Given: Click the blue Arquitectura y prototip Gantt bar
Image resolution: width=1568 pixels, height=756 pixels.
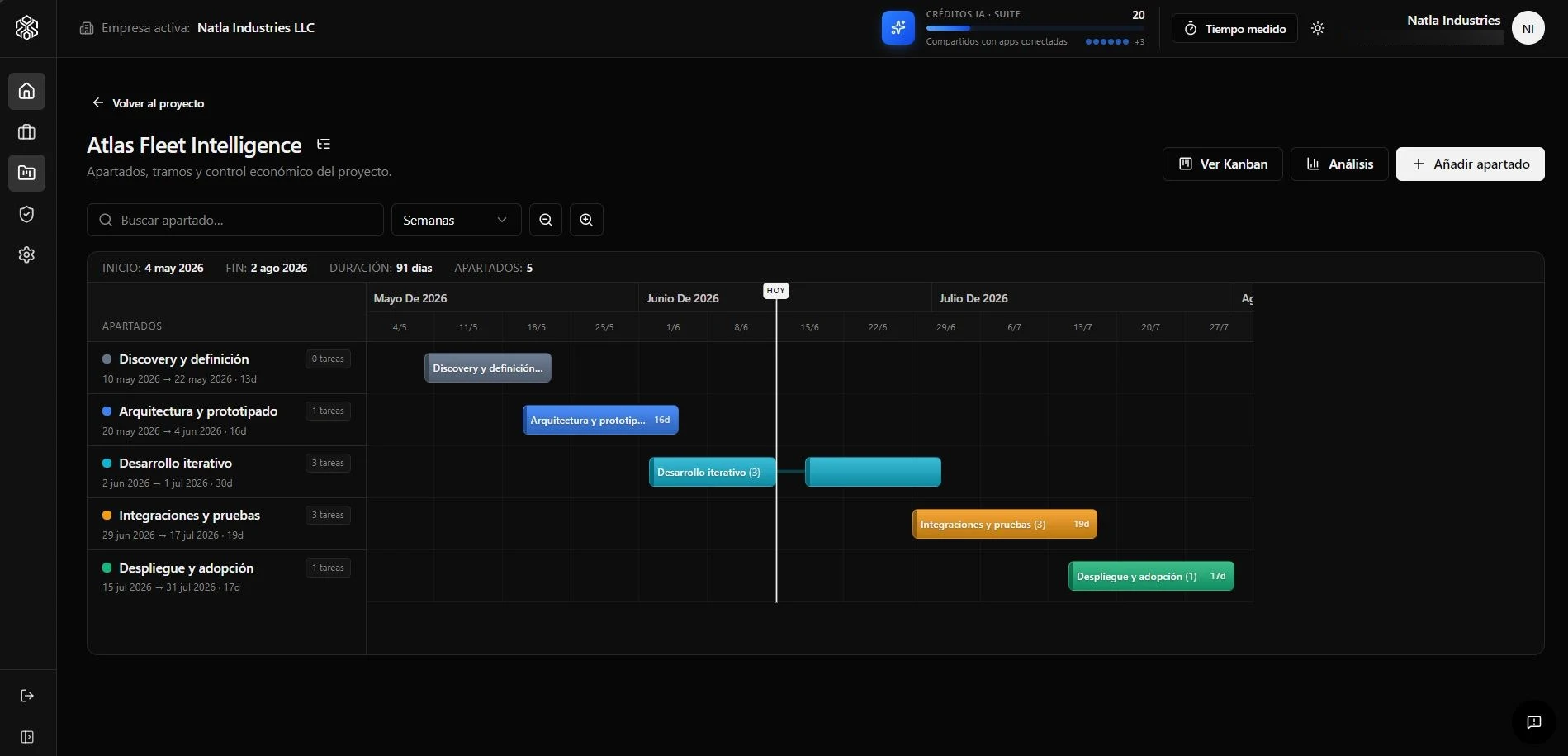Looking at the screenshot, I should coord(600,420).
